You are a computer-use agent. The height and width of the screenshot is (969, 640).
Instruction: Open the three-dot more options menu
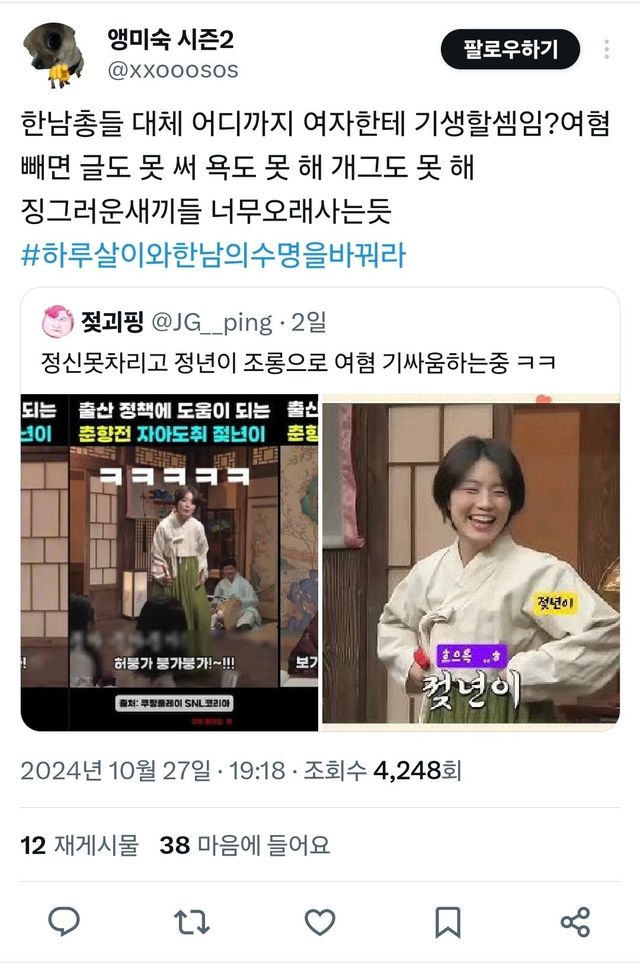pyautogui.click(x=607, y=49)
